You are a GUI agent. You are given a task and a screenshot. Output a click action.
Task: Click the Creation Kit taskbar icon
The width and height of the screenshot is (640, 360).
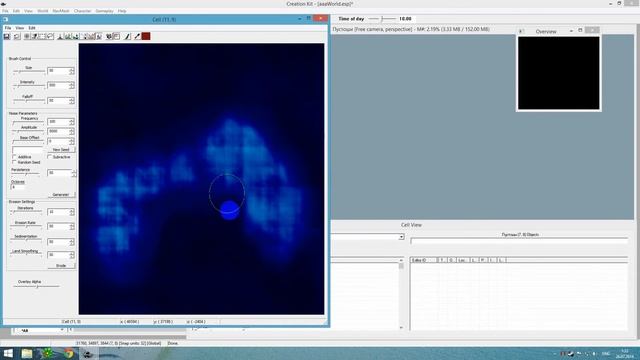[x=88, y=353]
